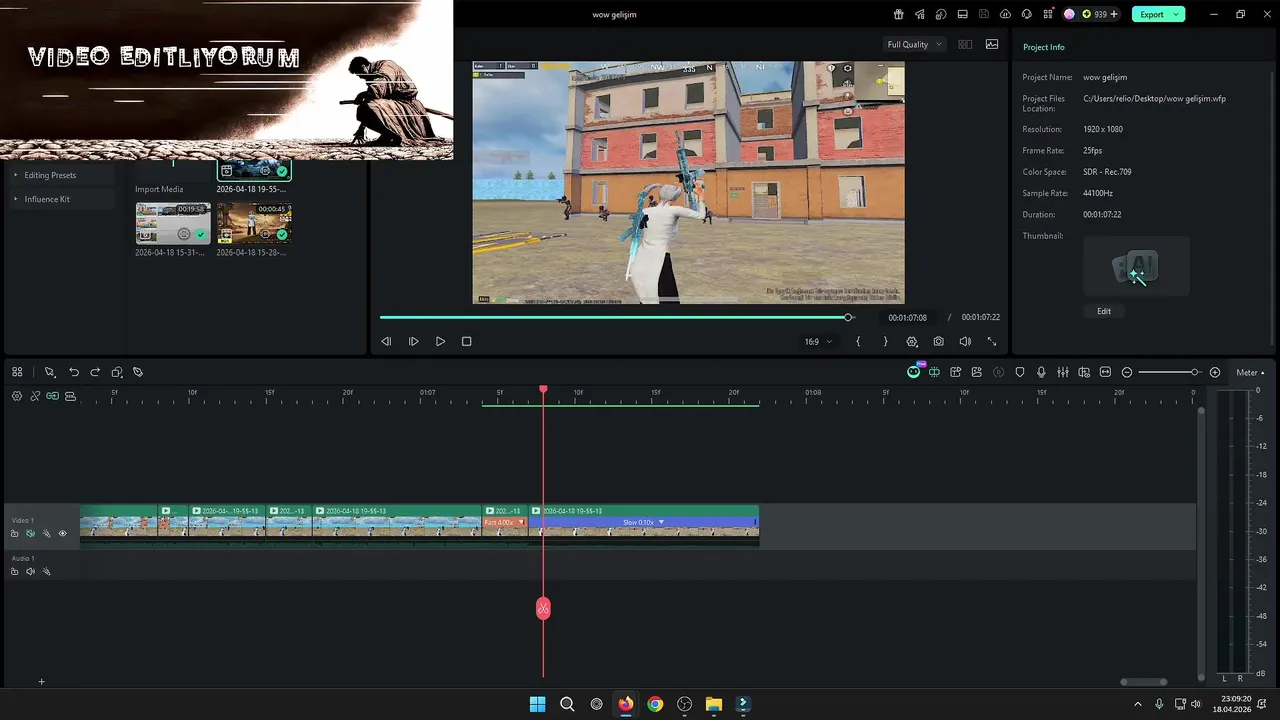Choose the select tool arrow in timeline toolbar
Screen dimensions: 1280x720
49,372
